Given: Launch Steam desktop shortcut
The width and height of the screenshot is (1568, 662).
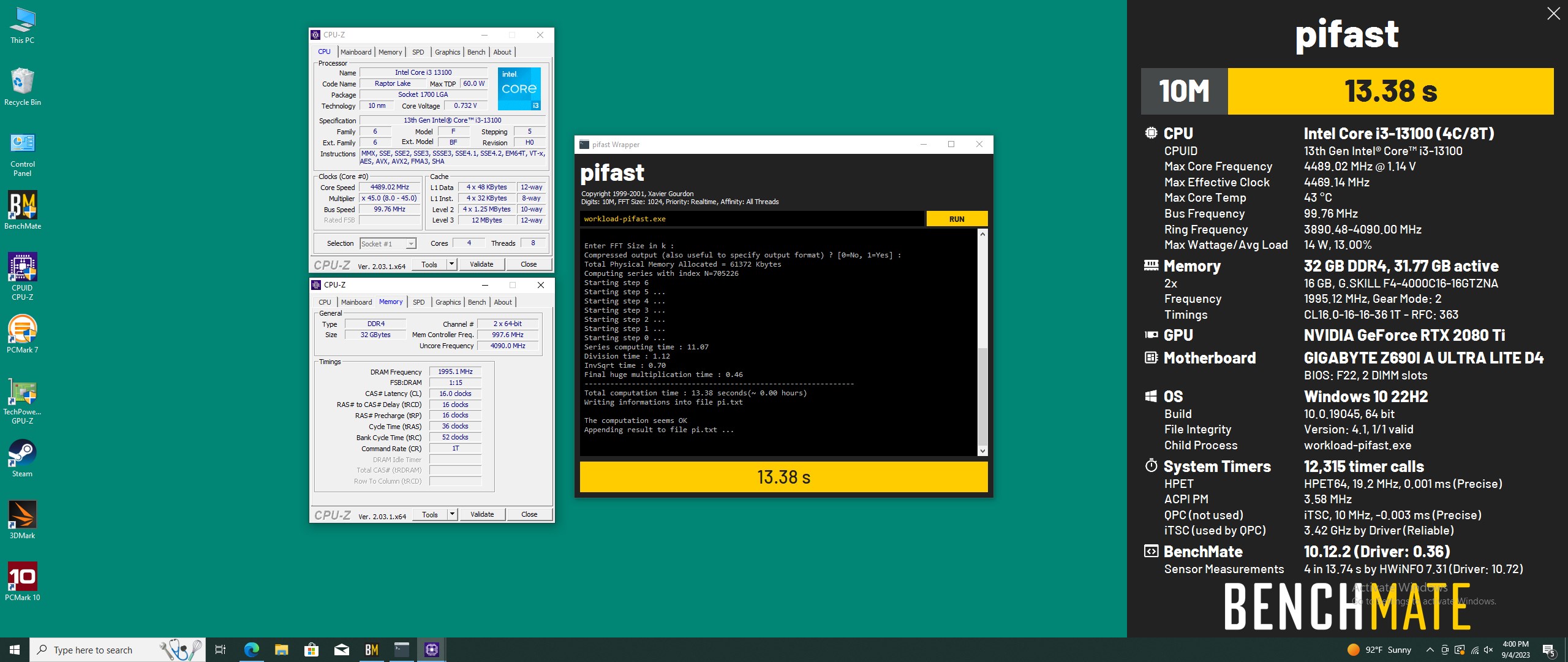Looking at the screenshot, I should click(23, 458).
